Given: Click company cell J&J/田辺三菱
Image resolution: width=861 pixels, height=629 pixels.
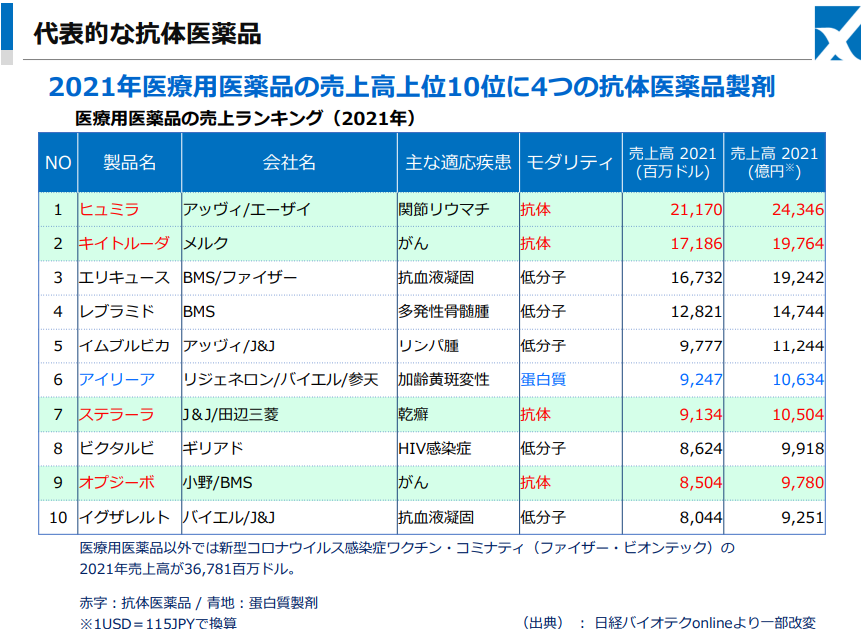Looking at the screenshot, I should [x=231, y=414].
